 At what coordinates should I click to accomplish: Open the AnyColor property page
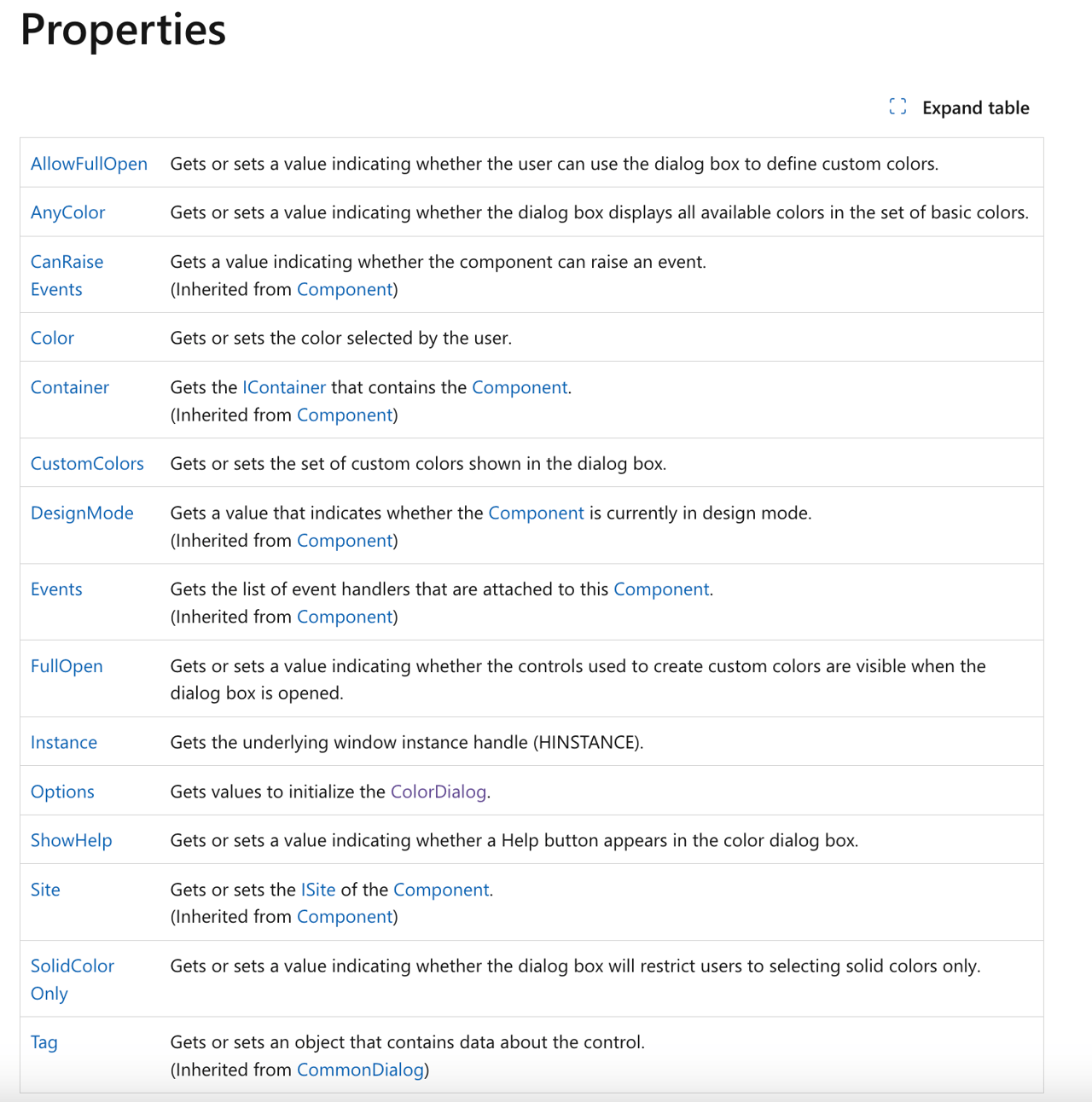(x=68, y=212)
